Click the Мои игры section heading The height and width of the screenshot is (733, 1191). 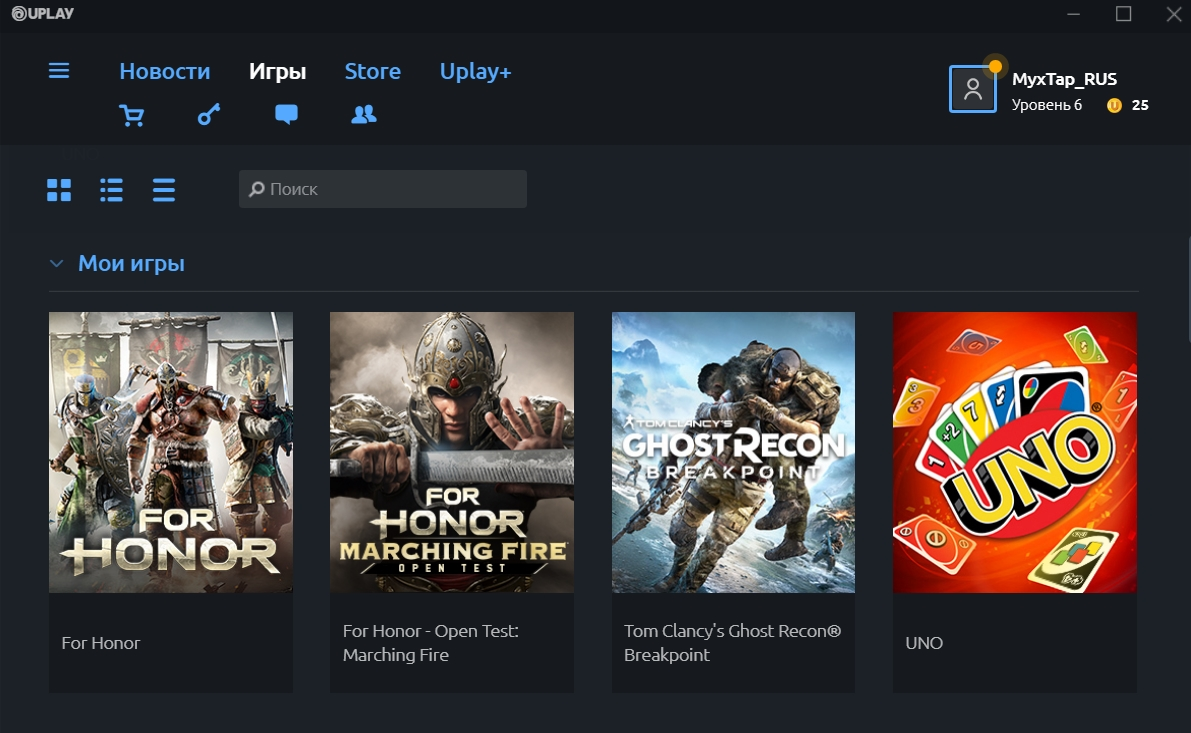[131, 264]
